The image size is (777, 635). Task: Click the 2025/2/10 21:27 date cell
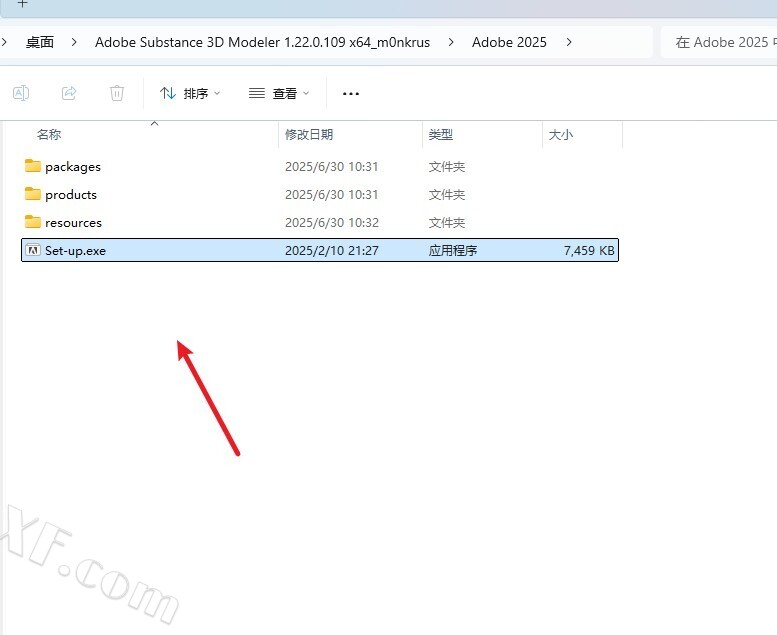[x=332, y=251]
